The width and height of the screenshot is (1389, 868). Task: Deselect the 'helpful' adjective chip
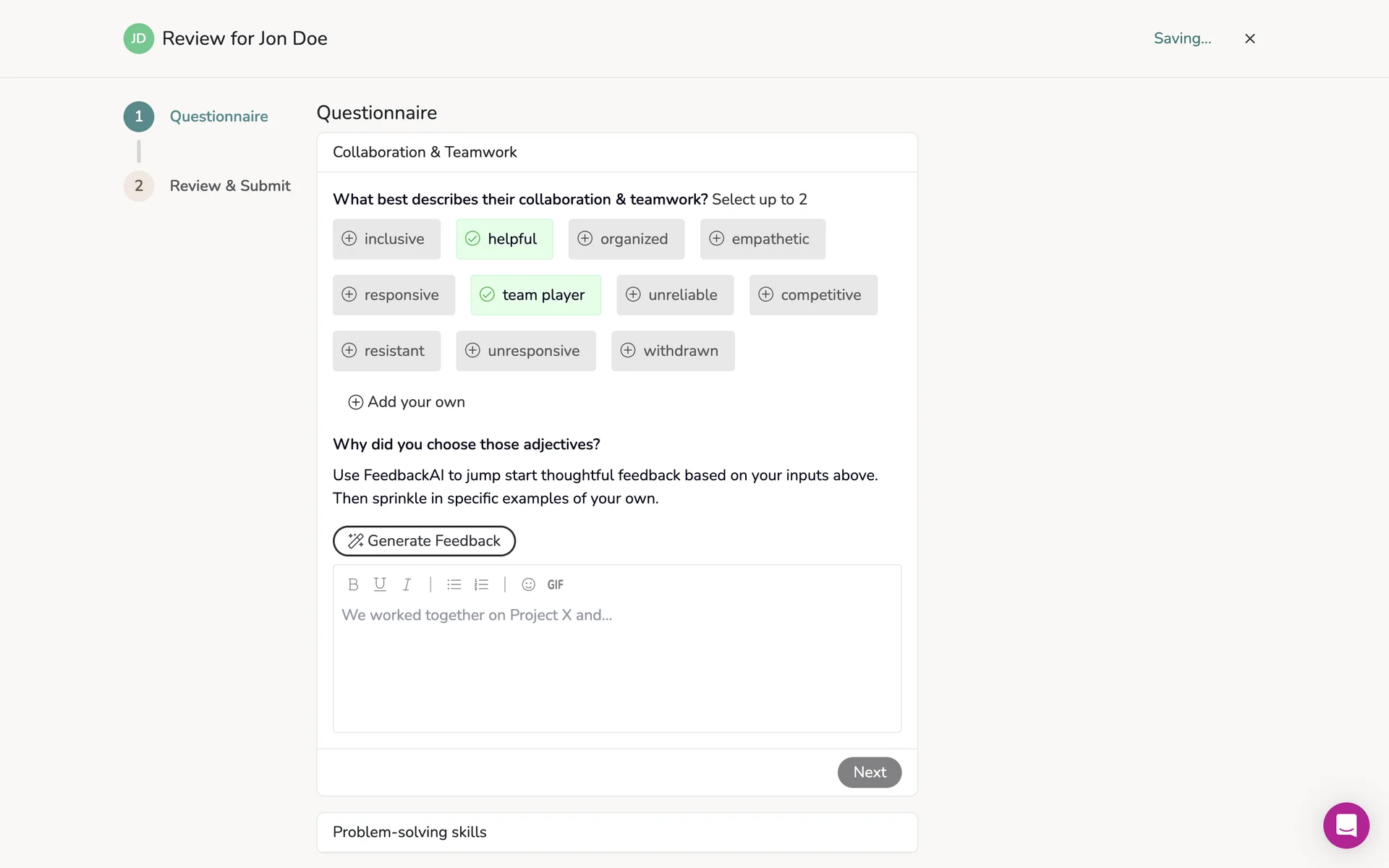point(504,239)
